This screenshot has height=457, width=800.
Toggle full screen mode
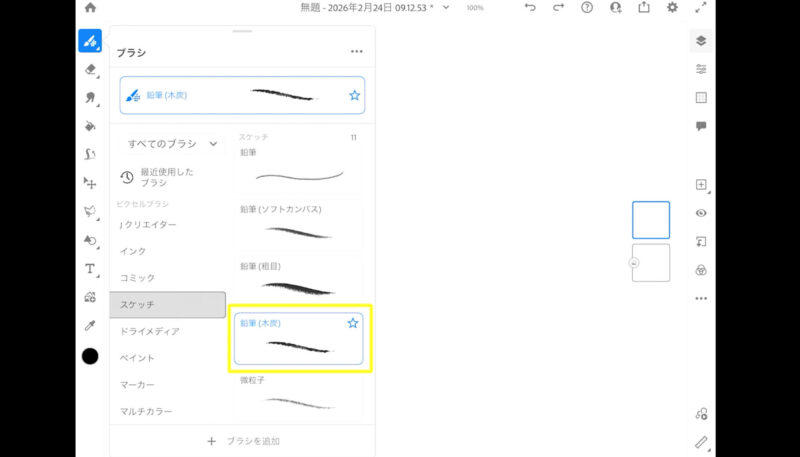(x=701, y=8)
